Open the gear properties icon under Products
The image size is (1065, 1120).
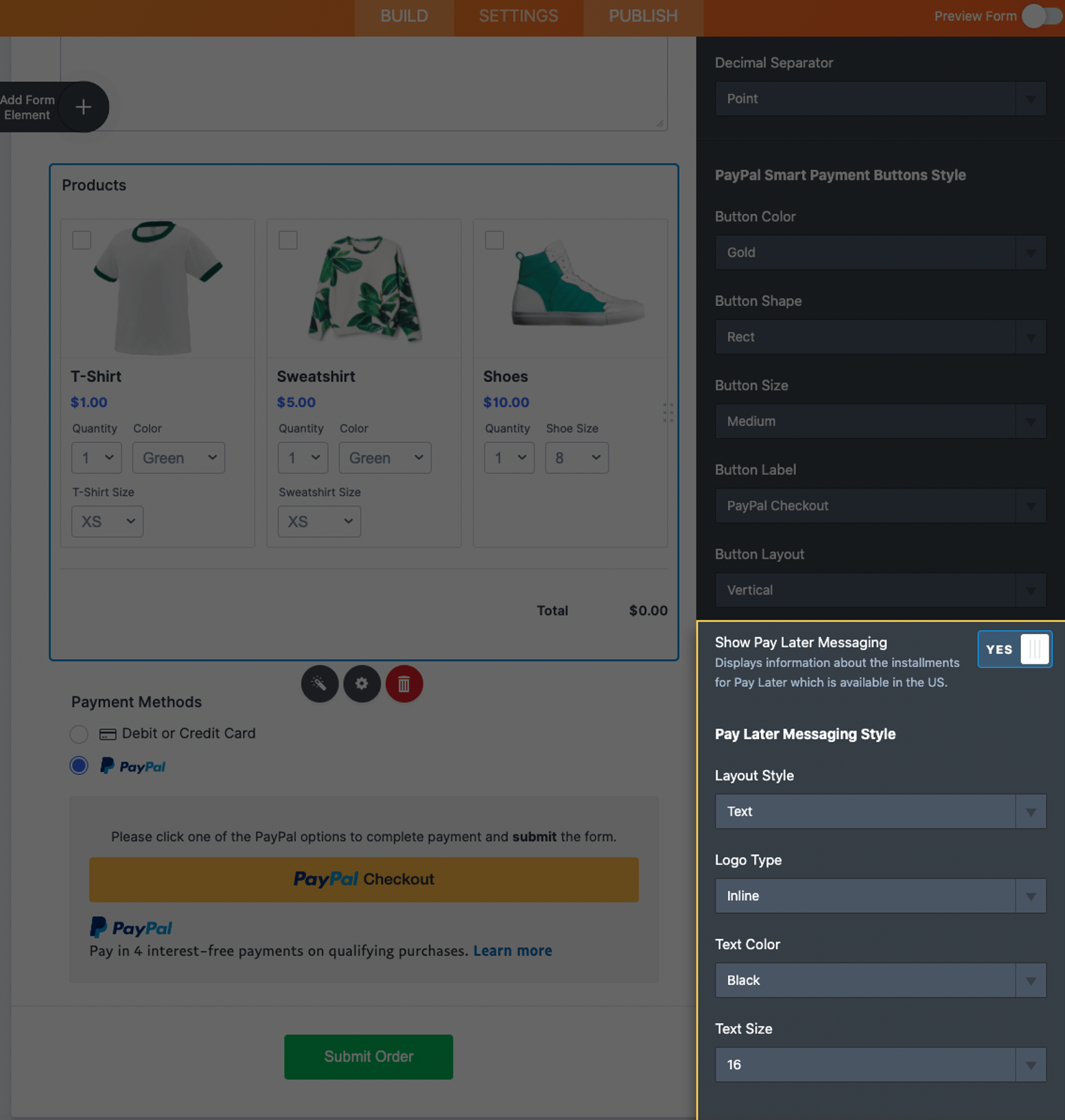pos(362,684)
